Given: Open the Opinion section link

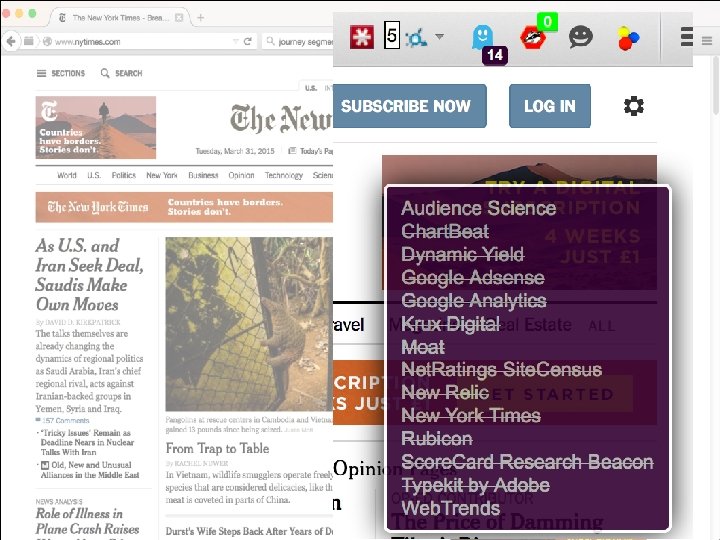Looking at the screenshot, I should tap(241, 175).
